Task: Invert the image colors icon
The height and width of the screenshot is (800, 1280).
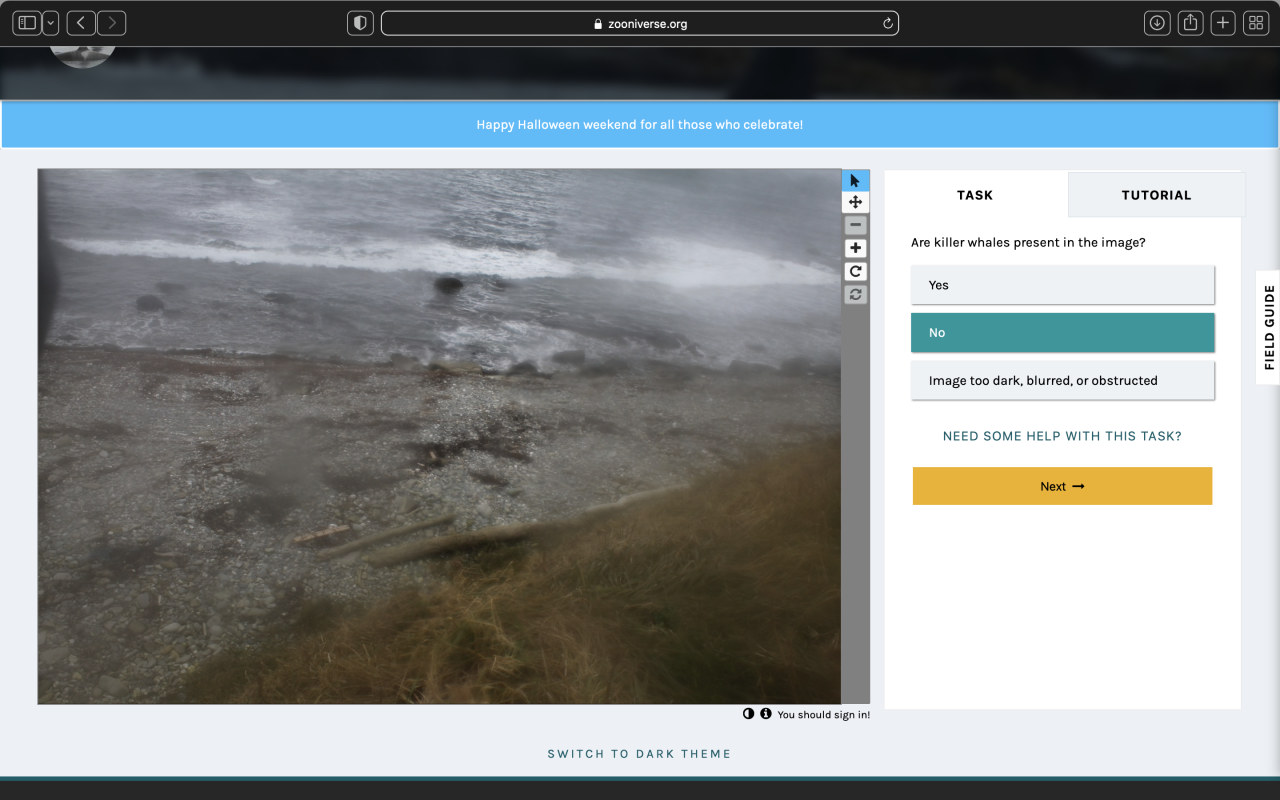Action: 748,714
